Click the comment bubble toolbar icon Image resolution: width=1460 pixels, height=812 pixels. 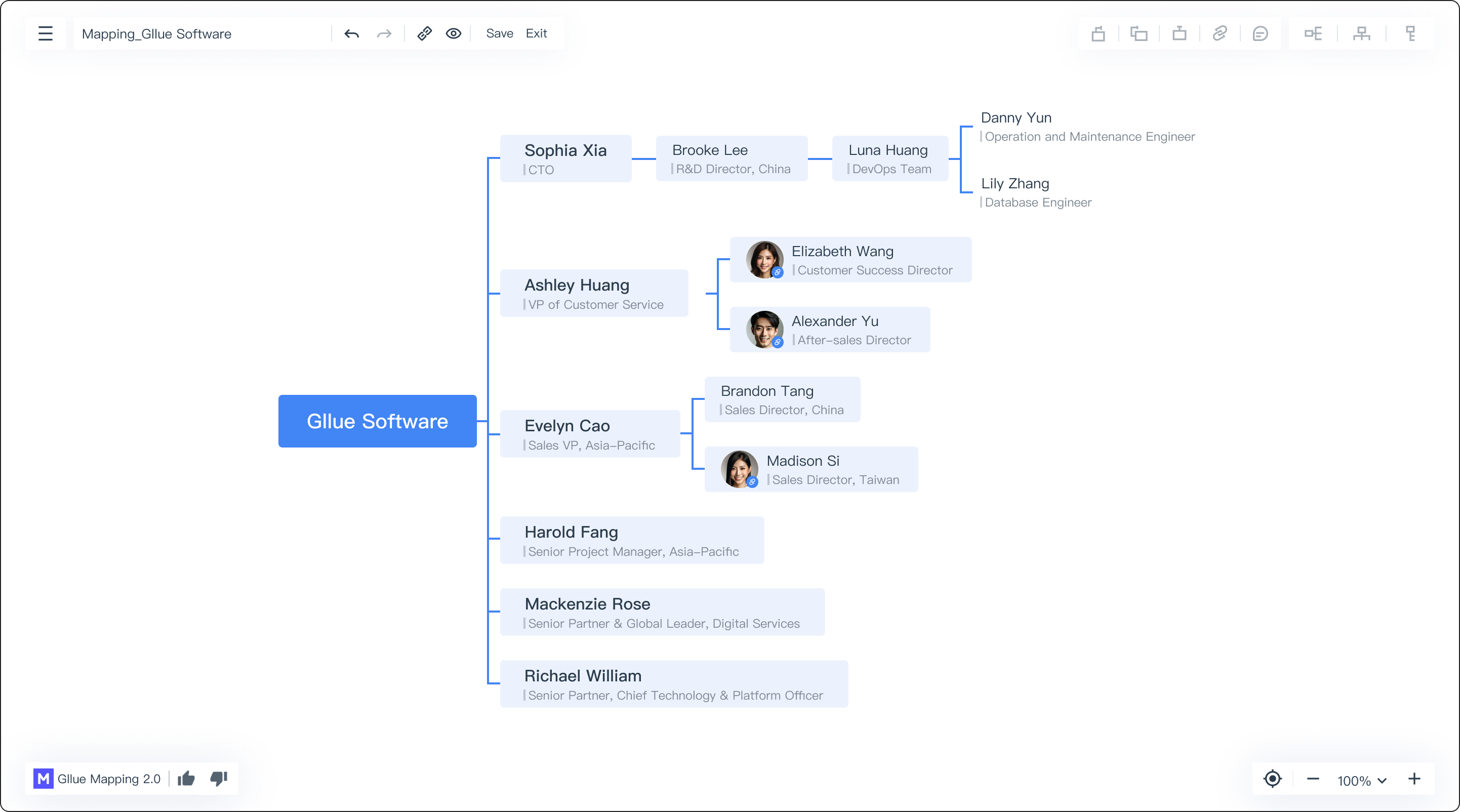click(x=1260, y=34)
